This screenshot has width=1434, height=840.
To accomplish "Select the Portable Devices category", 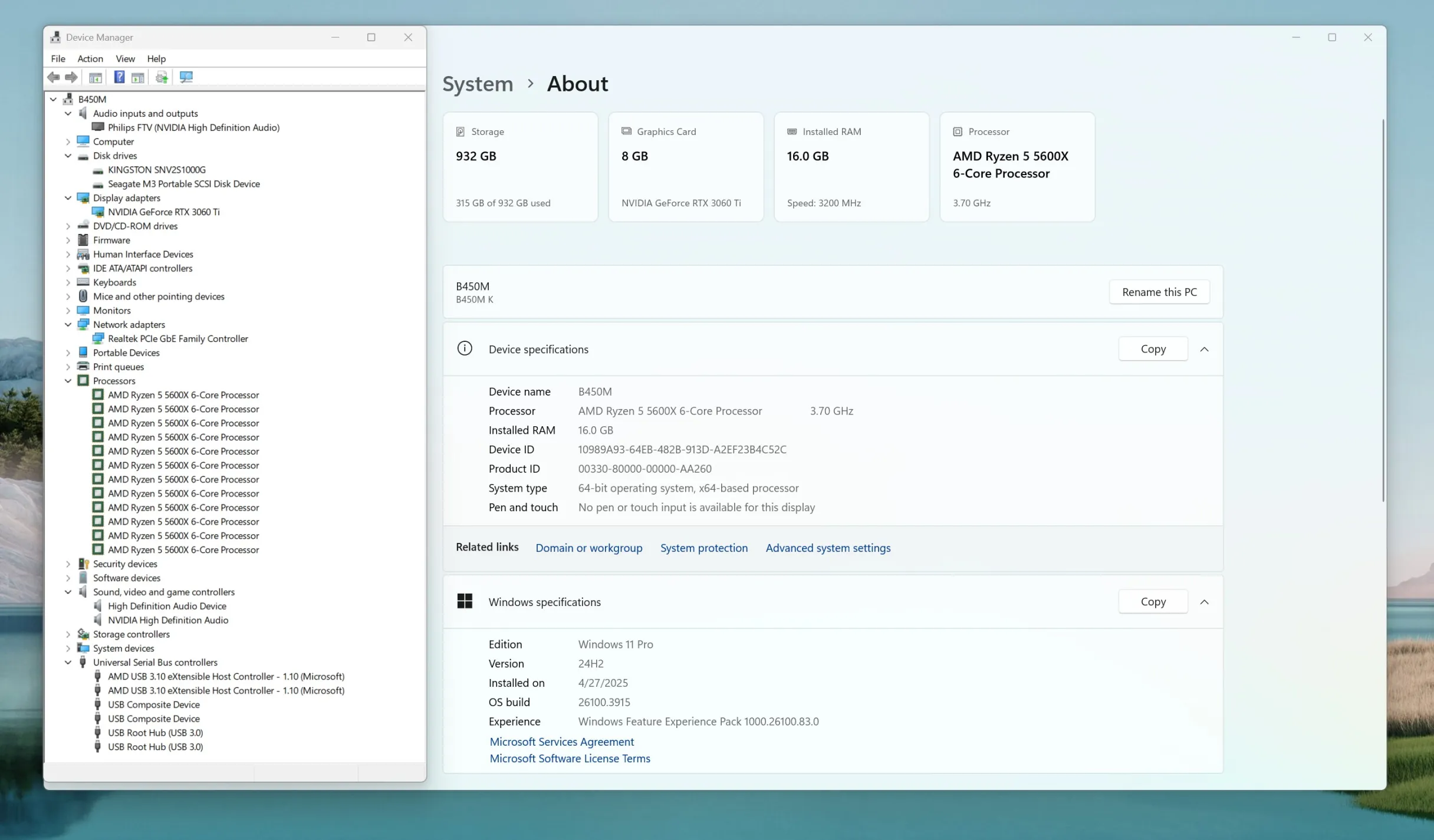I will (x=126, y=353).
